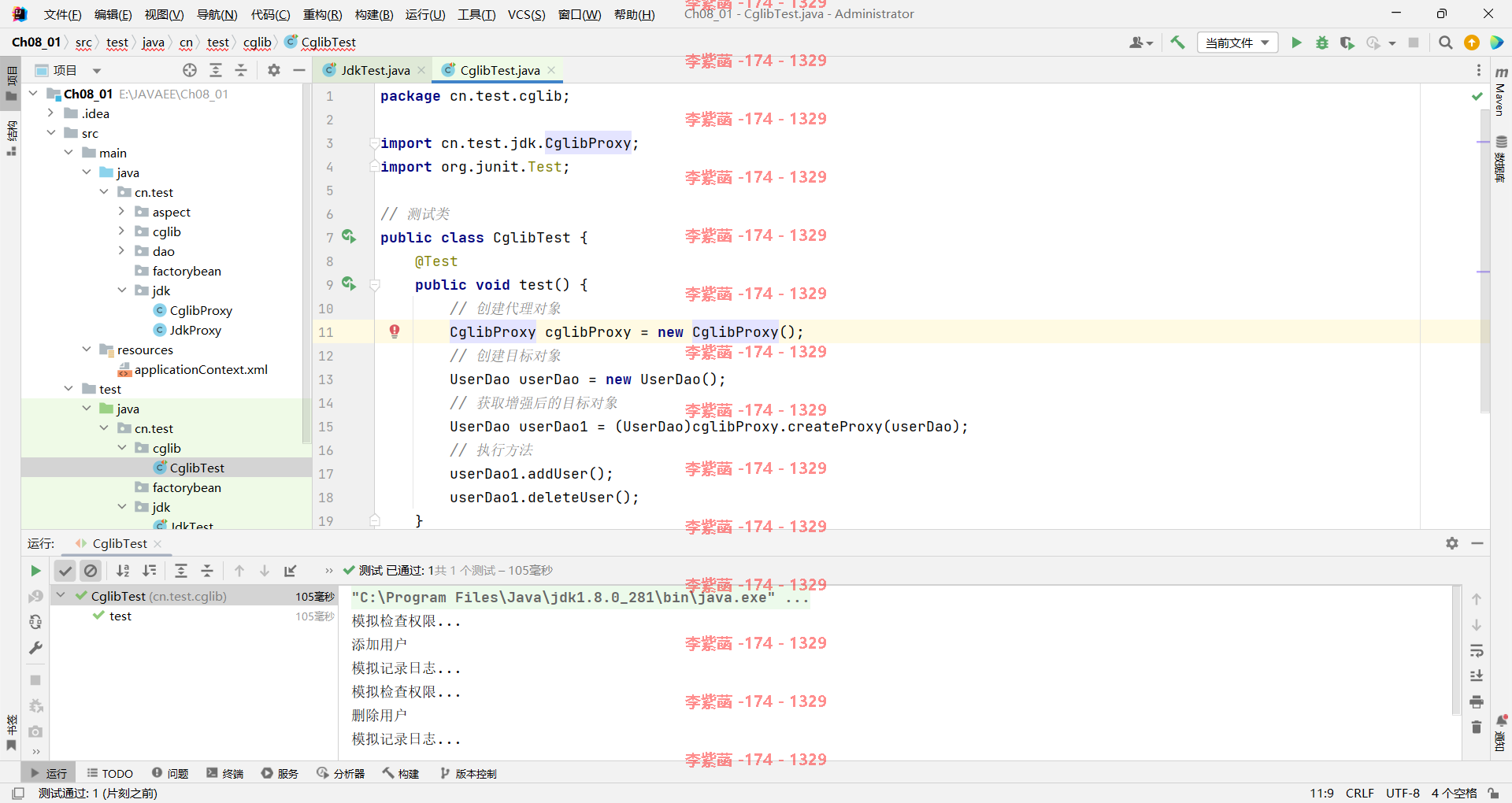Screen dimensions: 1512x803
Task: Hide the project tool window
Action: [299, 70]
